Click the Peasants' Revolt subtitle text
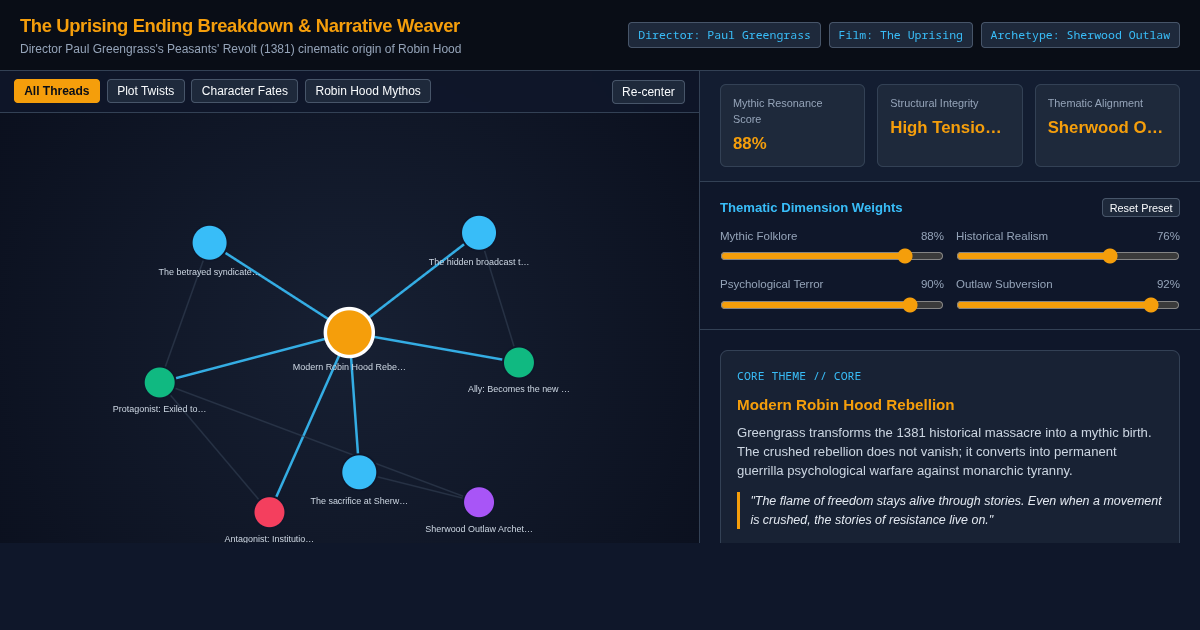The image size is (1200, 630). 241,49
